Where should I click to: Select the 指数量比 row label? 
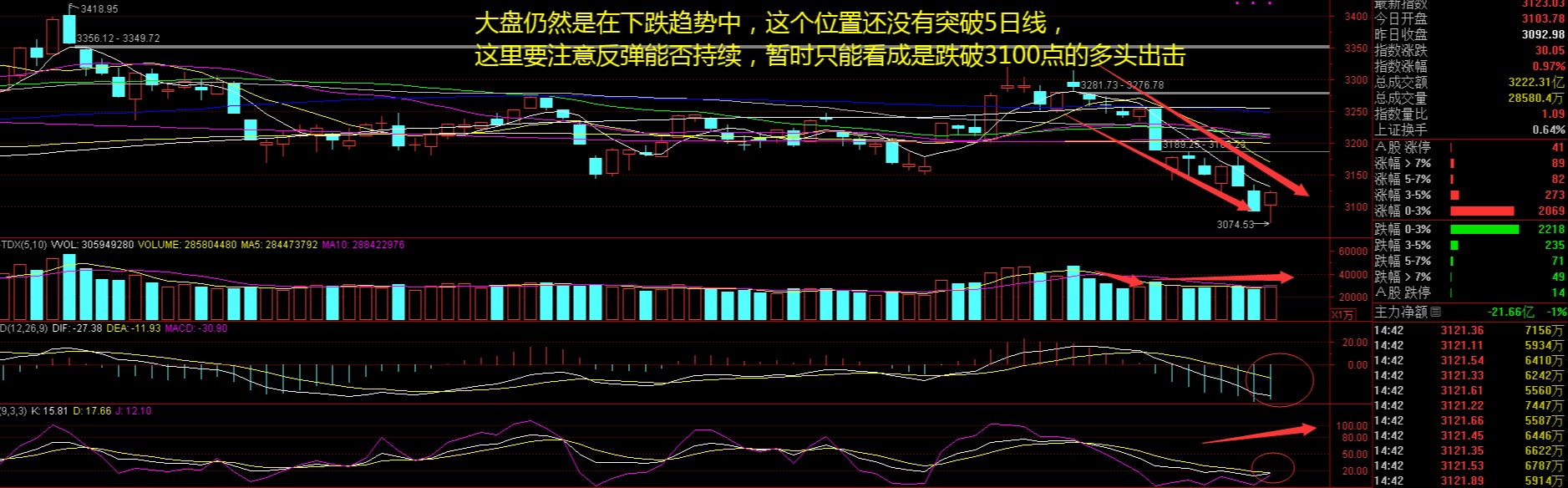(1401, 114)
